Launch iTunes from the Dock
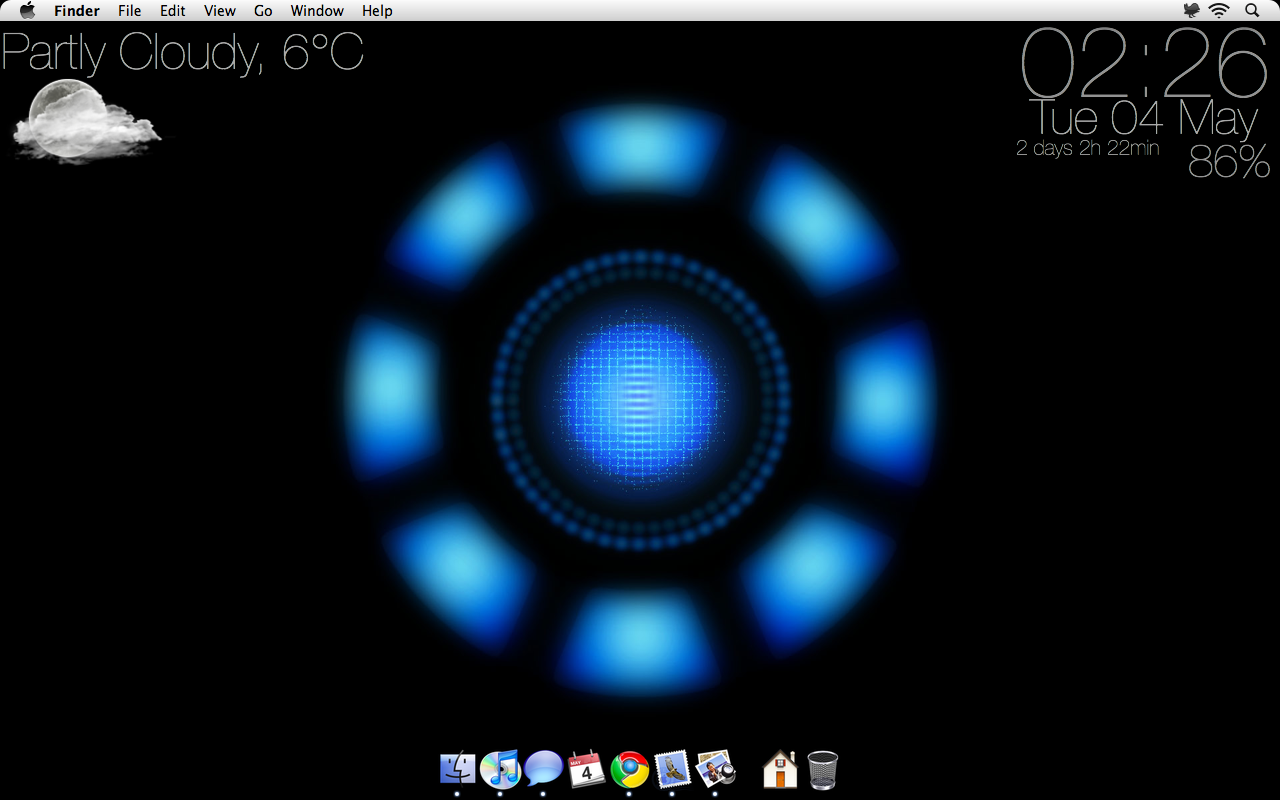Viewport: 1280px width, 800px height. (500, 769)
